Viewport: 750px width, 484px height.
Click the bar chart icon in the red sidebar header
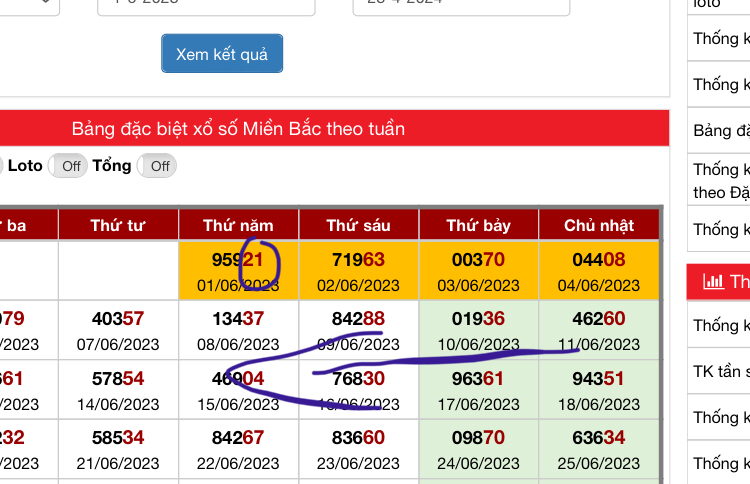point(713,281)
